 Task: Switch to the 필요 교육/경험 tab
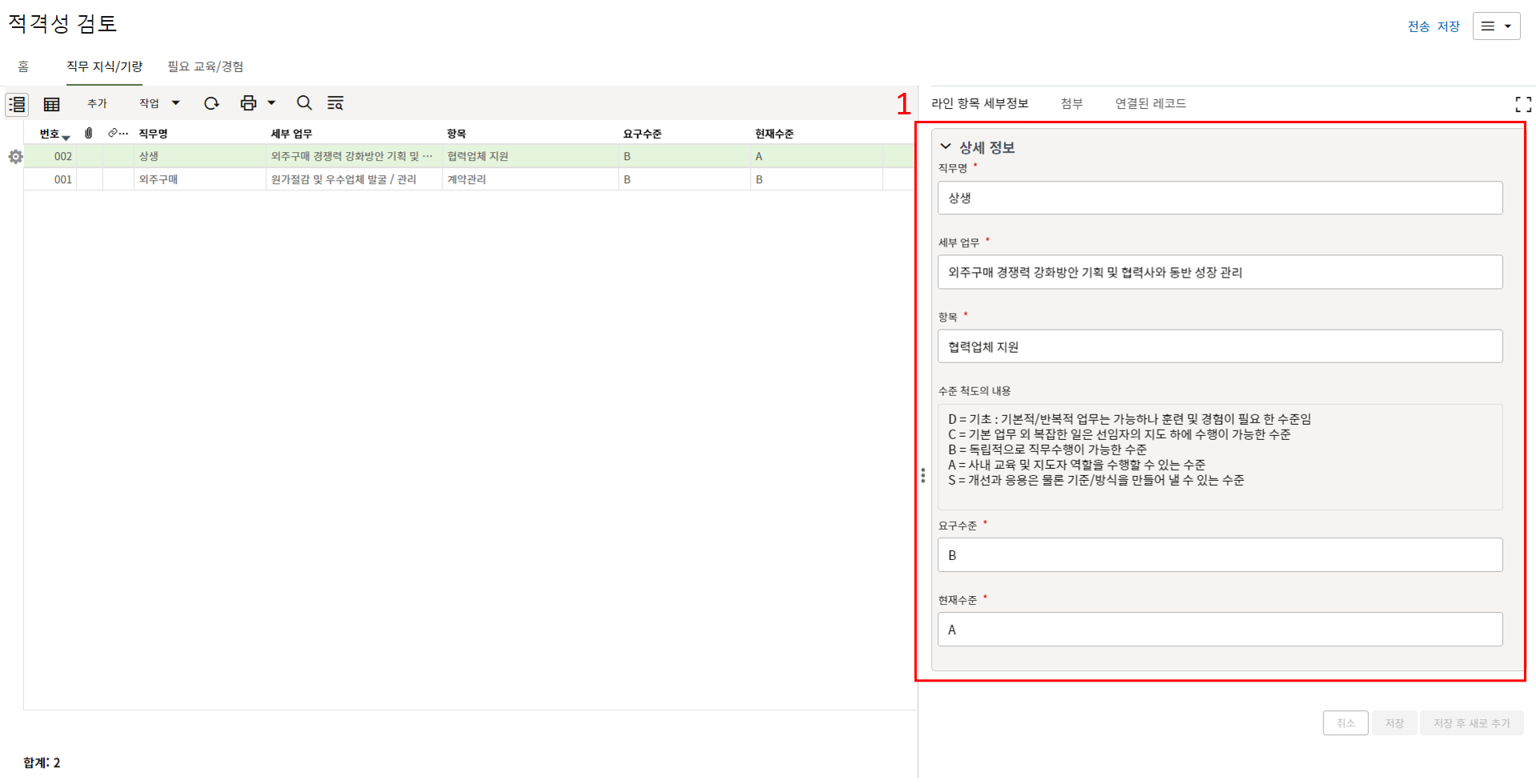[x=206, y=66]
